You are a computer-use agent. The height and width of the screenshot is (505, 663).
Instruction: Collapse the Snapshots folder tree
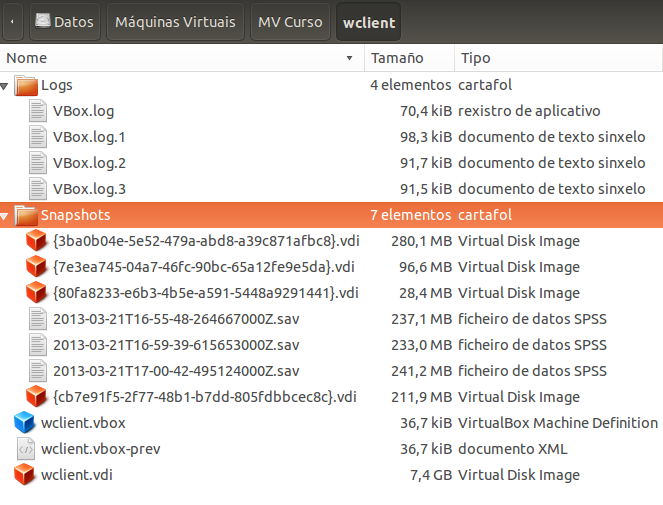tap(4, 216)
